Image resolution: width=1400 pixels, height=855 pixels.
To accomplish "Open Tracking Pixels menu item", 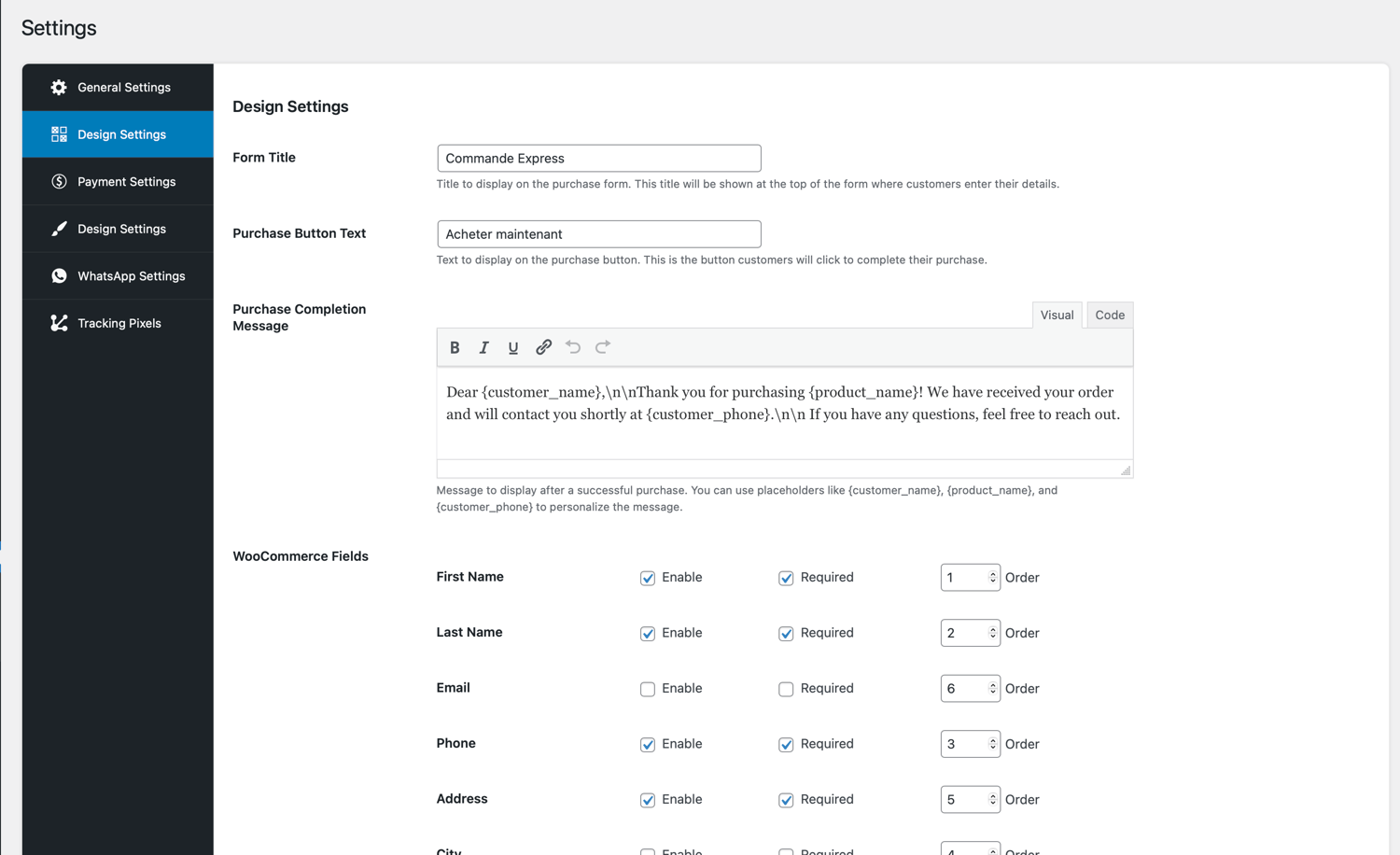I will tap(118, 323).
